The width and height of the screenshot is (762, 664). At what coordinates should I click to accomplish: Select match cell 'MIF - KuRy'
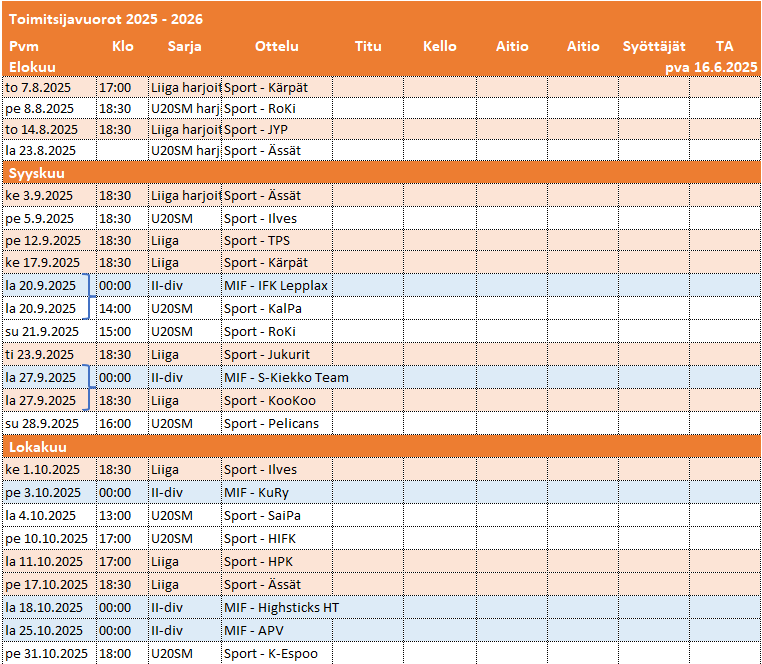[277, 492]
